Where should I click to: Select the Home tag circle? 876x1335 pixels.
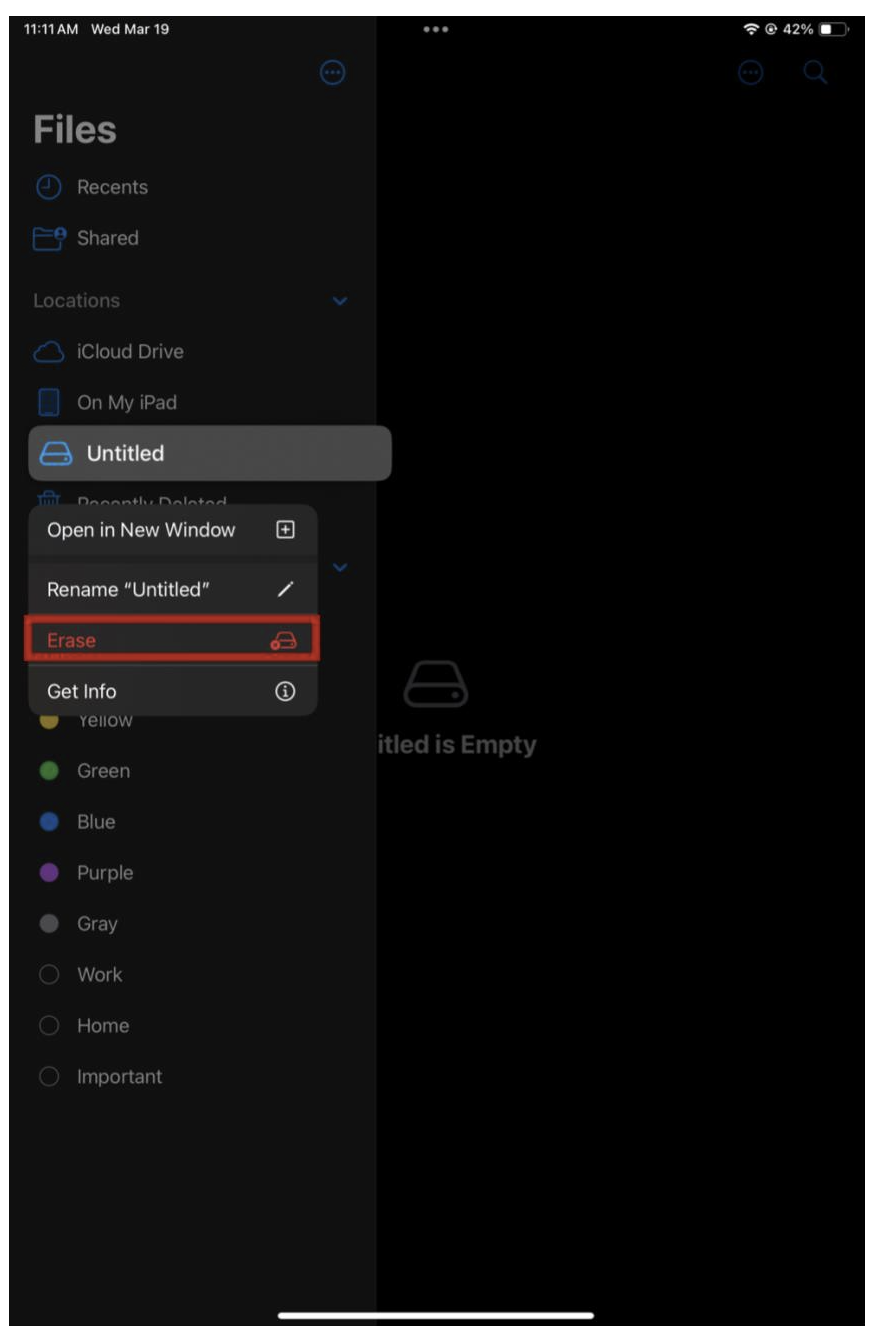(49, 1026)
